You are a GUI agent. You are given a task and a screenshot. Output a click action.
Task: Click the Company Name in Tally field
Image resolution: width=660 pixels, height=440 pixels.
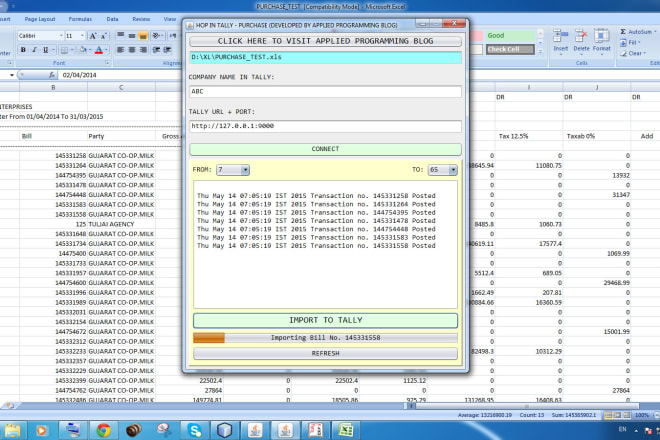tap(325, 91)
